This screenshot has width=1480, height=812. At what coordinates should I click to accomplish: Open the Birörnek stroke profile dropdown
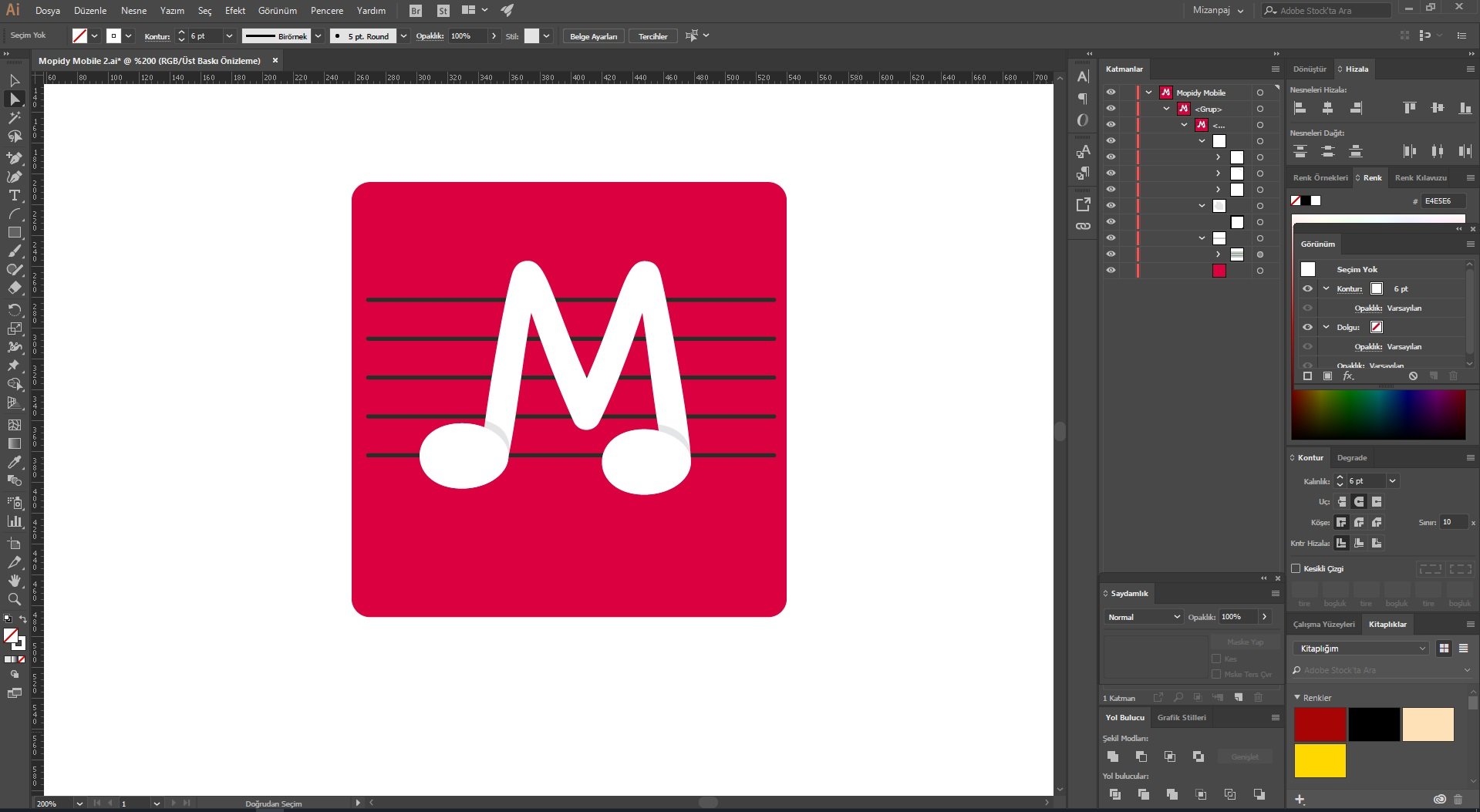(318, 36)
